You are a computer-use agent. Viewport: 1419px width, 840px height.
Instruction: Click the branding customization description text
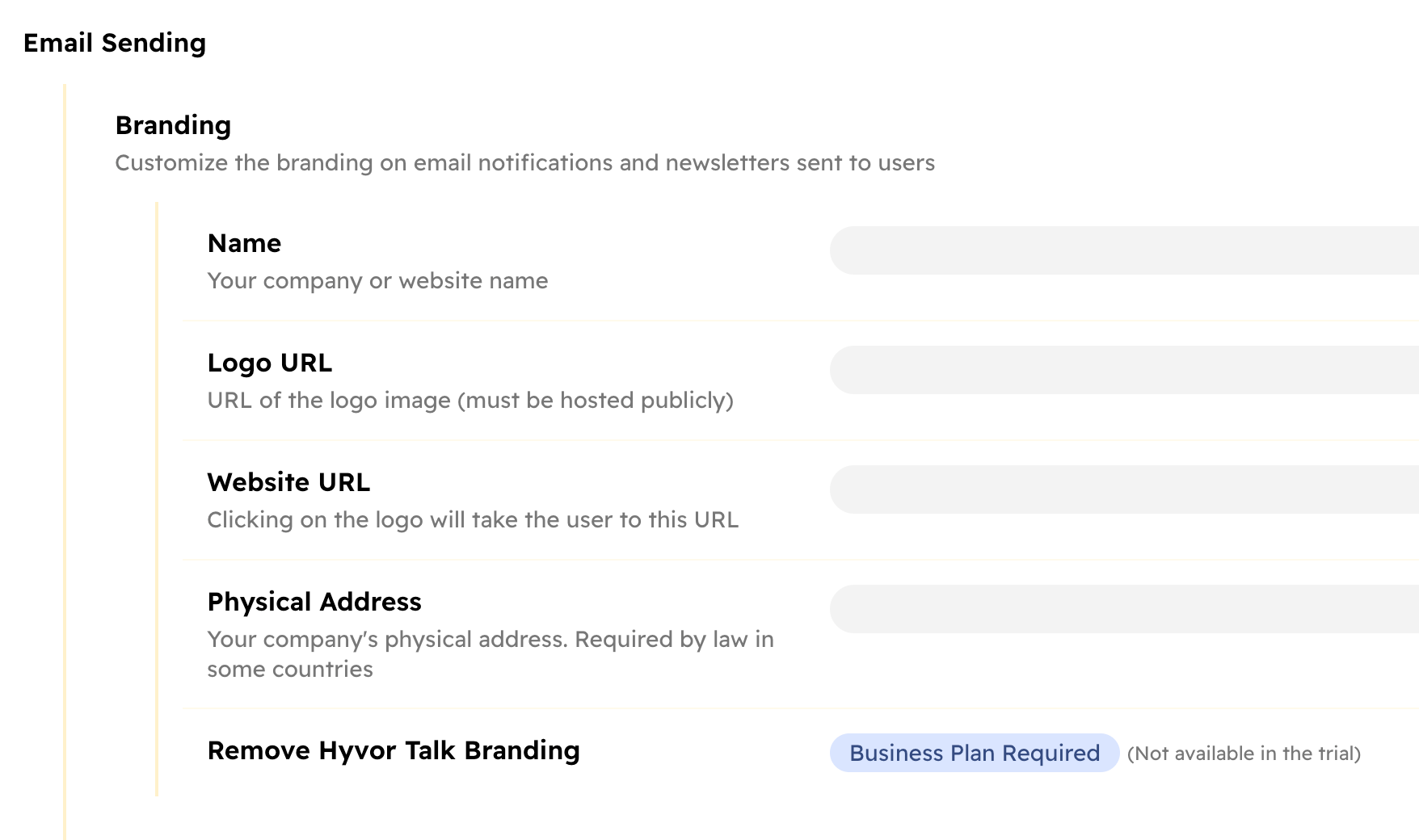(x=524, y=162)
